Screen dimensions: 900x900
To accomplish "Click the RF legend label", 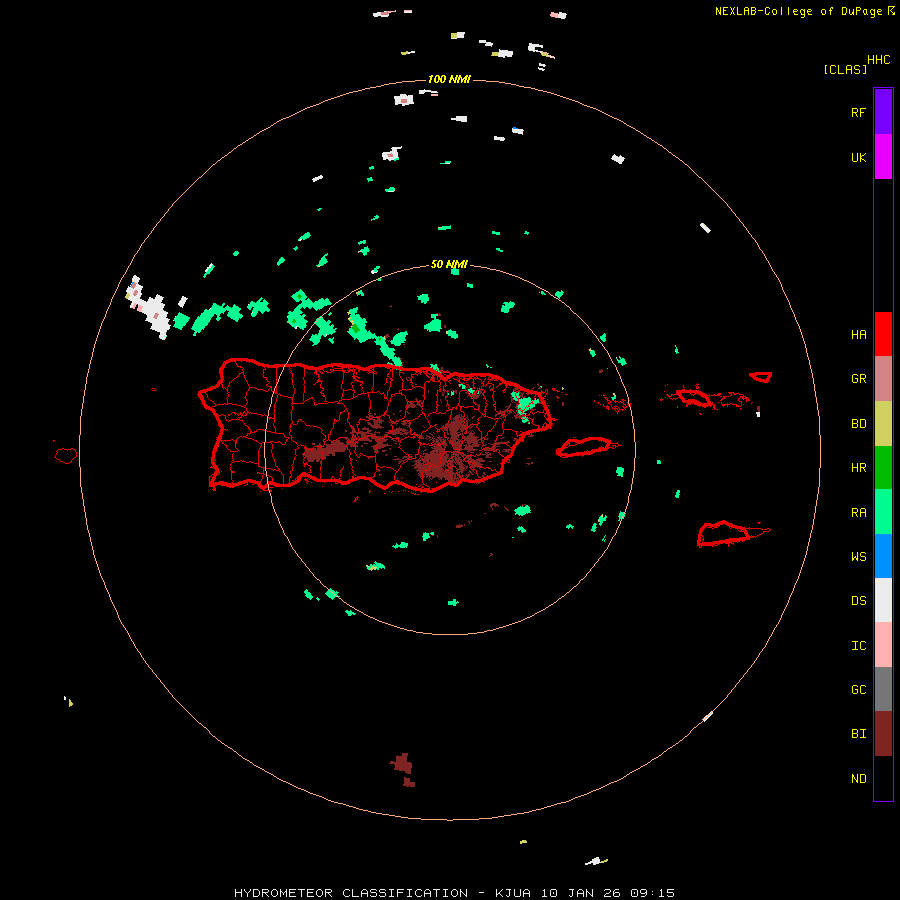I will 858,112.
